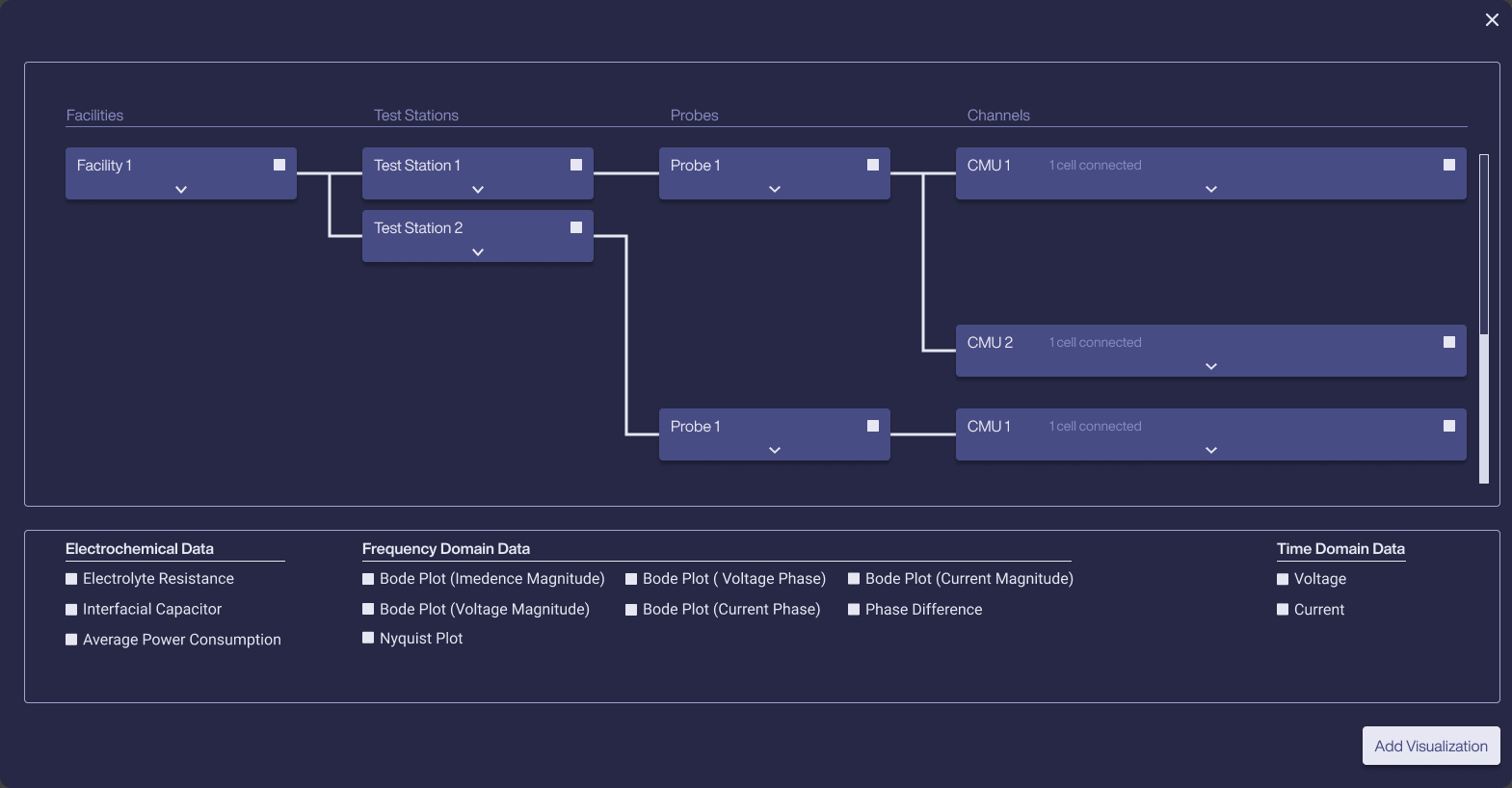Screen dimensions: 1512x788
Task: Click the Electrochemical Data heading
Action: (x=140, y=548)
